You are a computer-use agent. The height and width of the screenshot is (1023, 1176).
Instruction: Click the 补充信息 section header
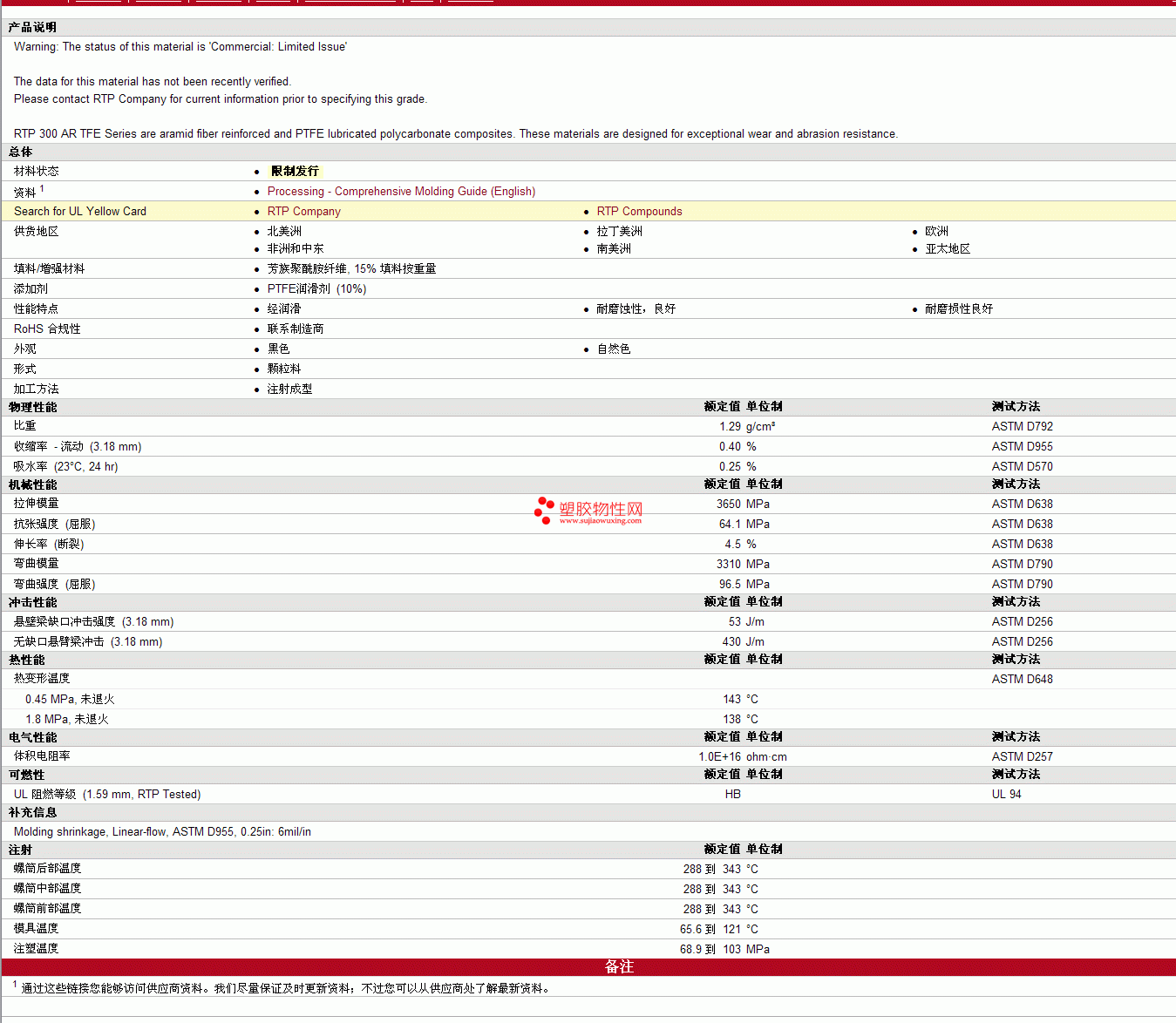32,812
